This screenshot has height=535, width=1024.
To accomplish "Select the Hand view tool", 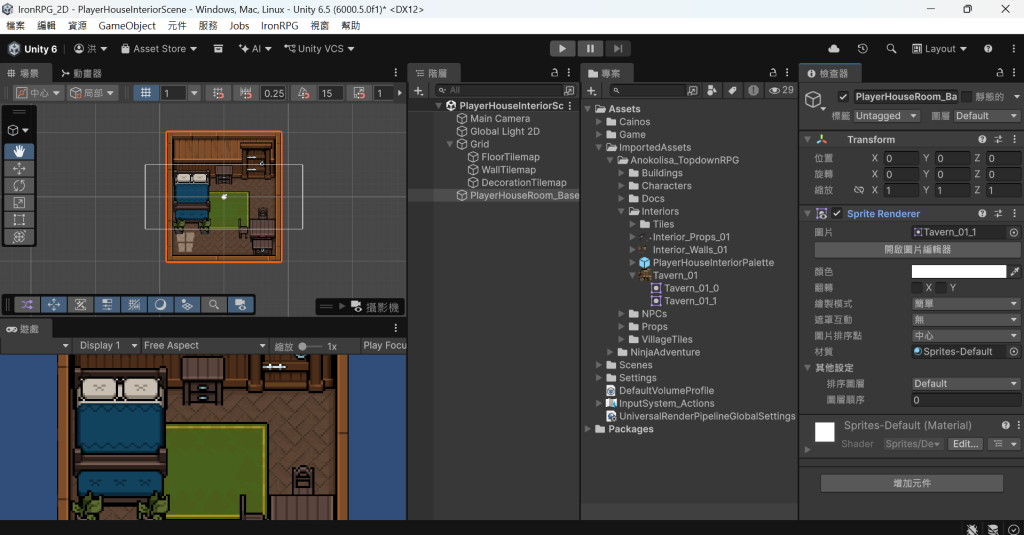I will coord(19,151).
